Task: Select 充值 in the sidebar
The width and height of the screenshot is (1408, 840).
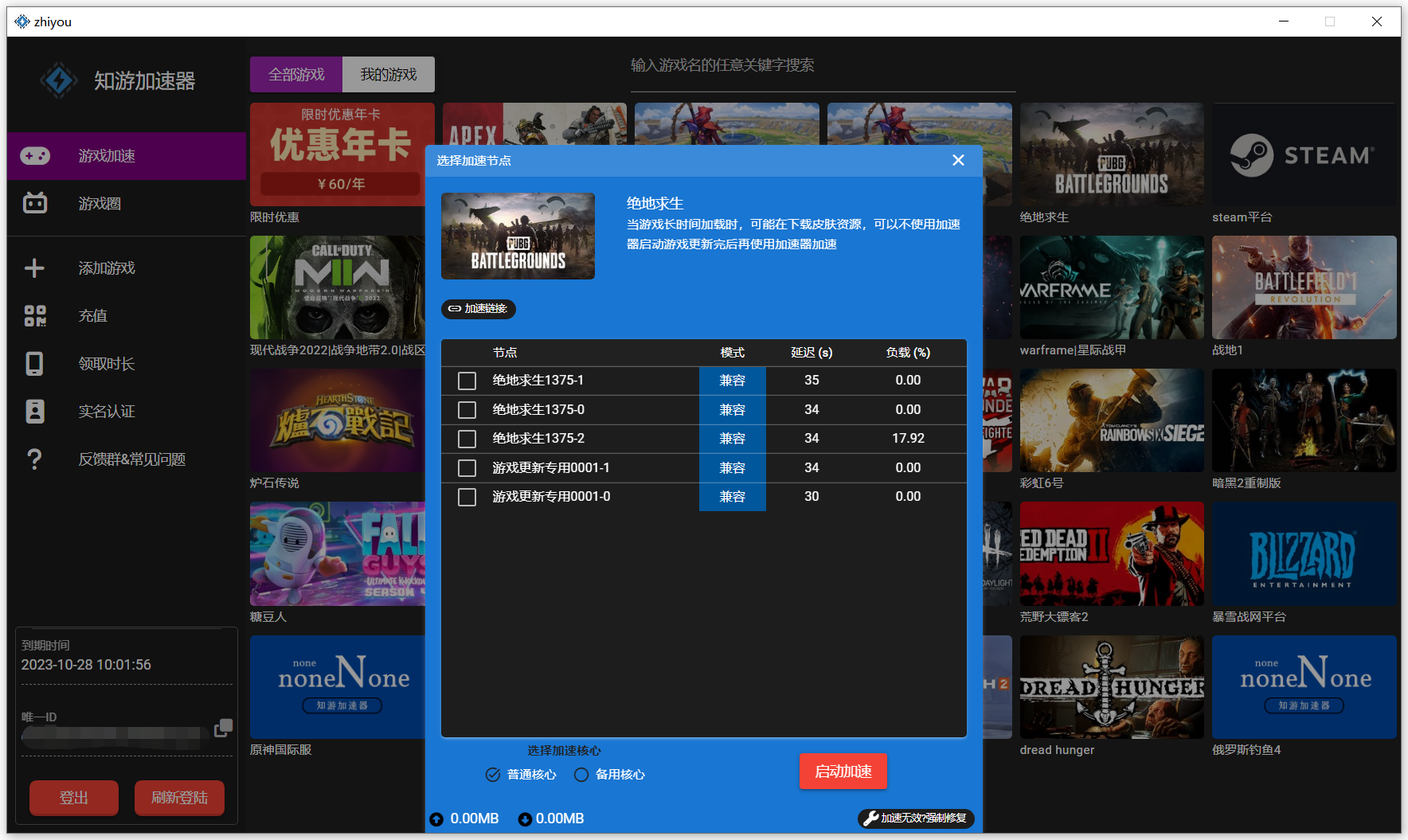Action: tap(127, 316)
